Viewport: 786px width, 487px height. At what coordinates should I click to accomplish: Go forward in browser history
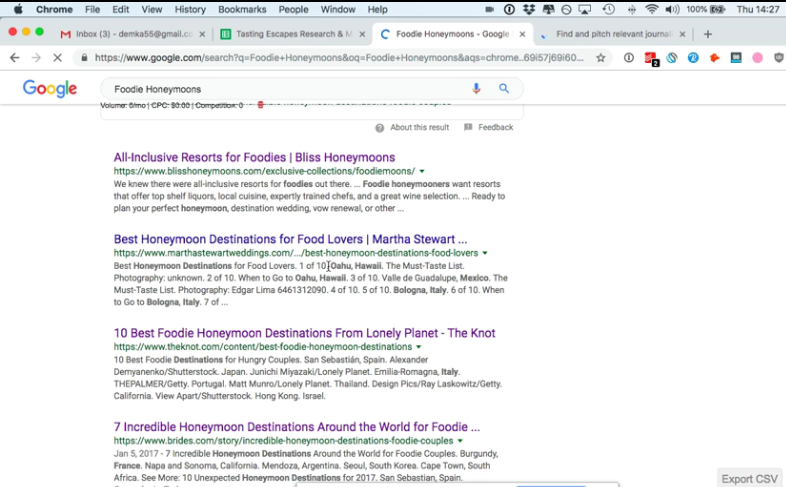36,58
